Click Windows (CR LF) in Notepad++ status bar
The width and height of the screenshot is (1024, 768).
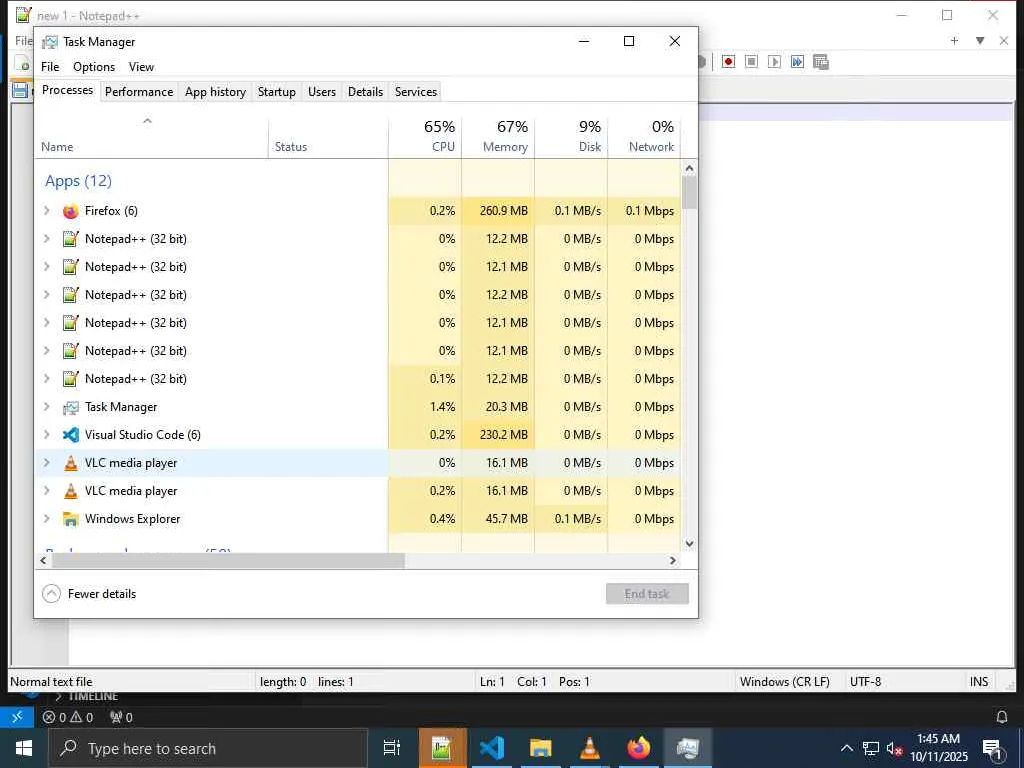(784, 682)
